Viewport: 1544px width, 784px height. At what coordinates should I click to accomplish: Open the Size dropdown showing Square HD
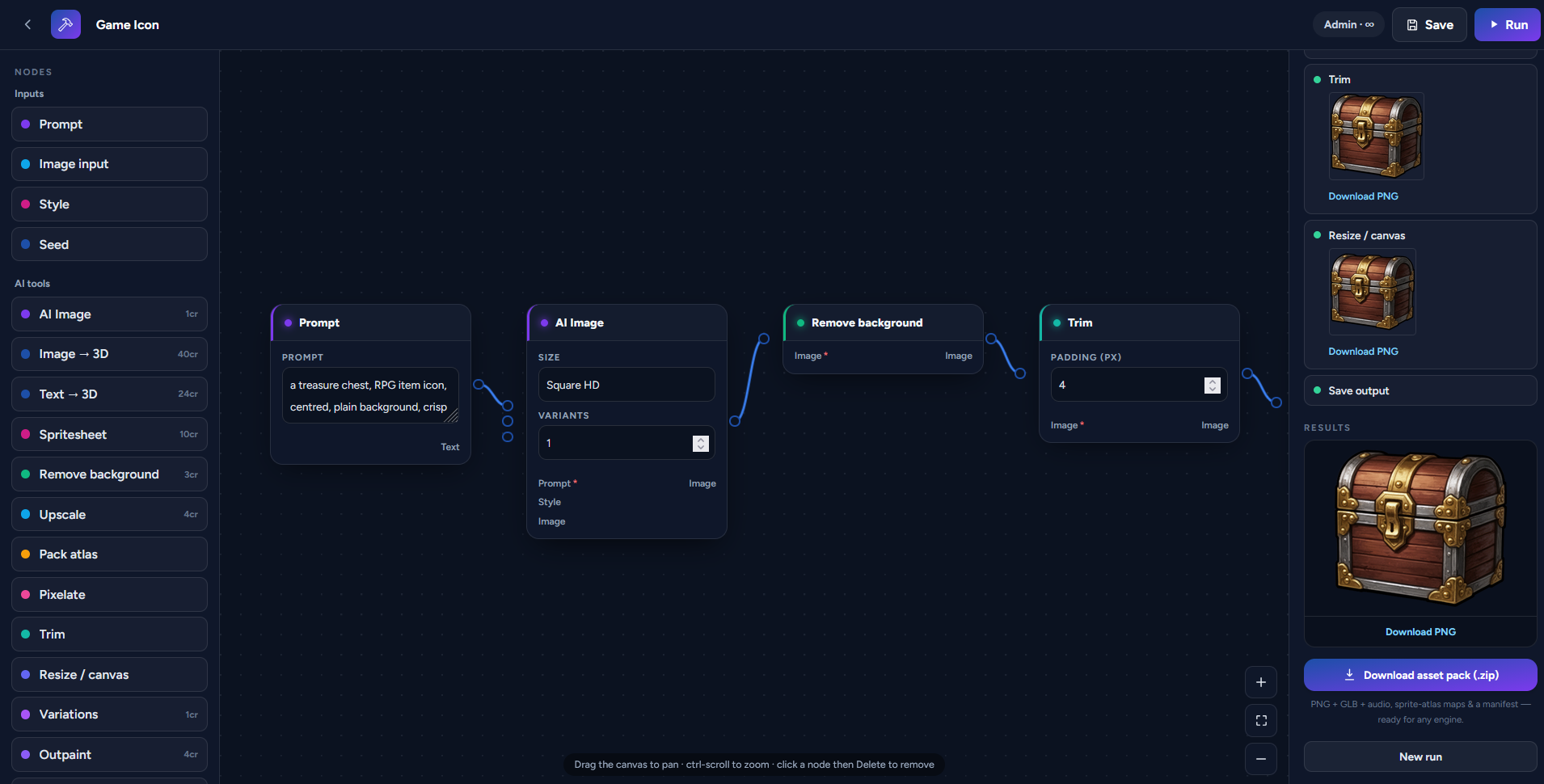(x=626, y=385)
